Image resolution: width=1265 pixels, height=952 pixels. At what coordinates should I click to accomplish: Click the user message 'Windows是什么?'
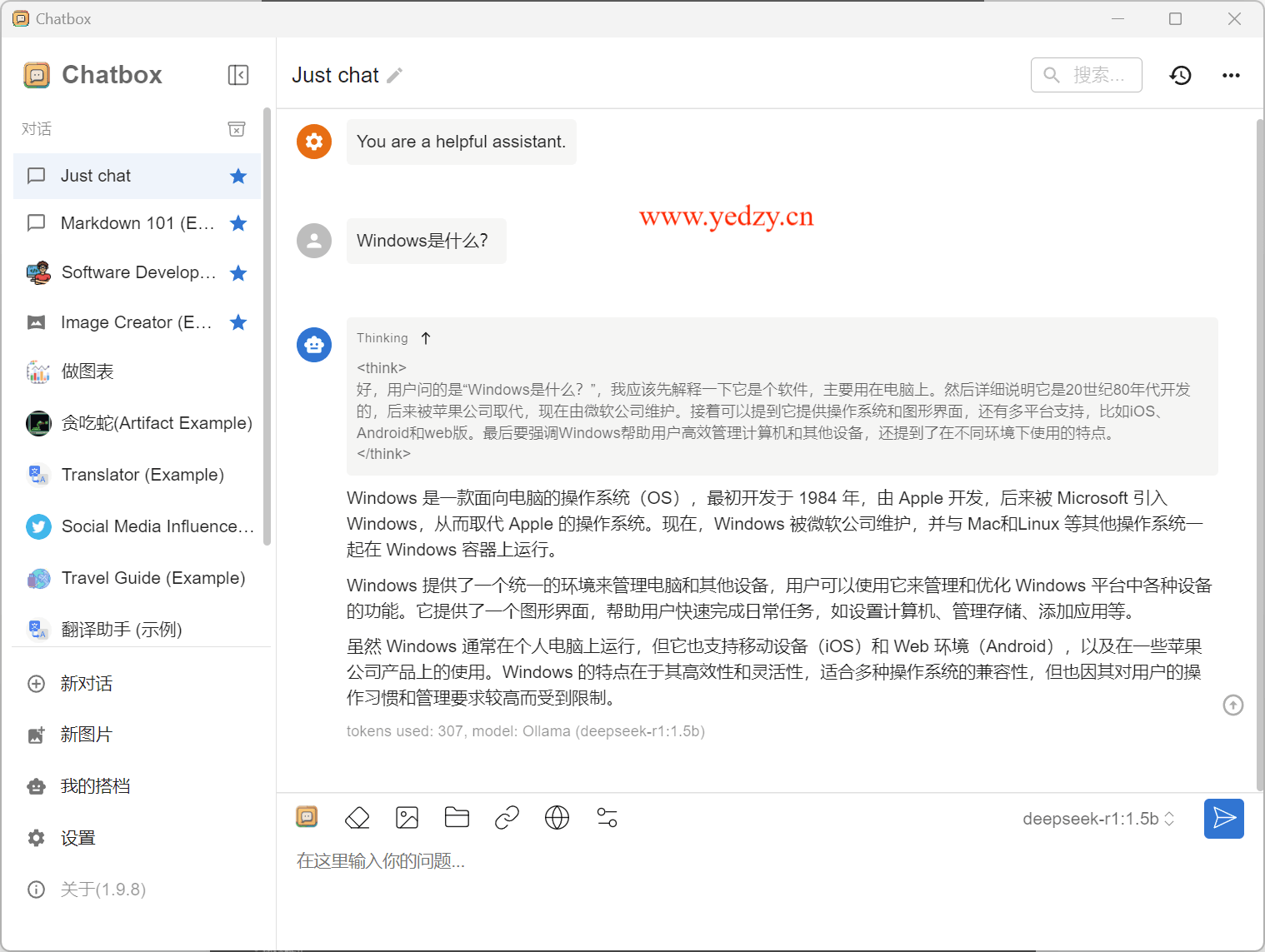426,241
